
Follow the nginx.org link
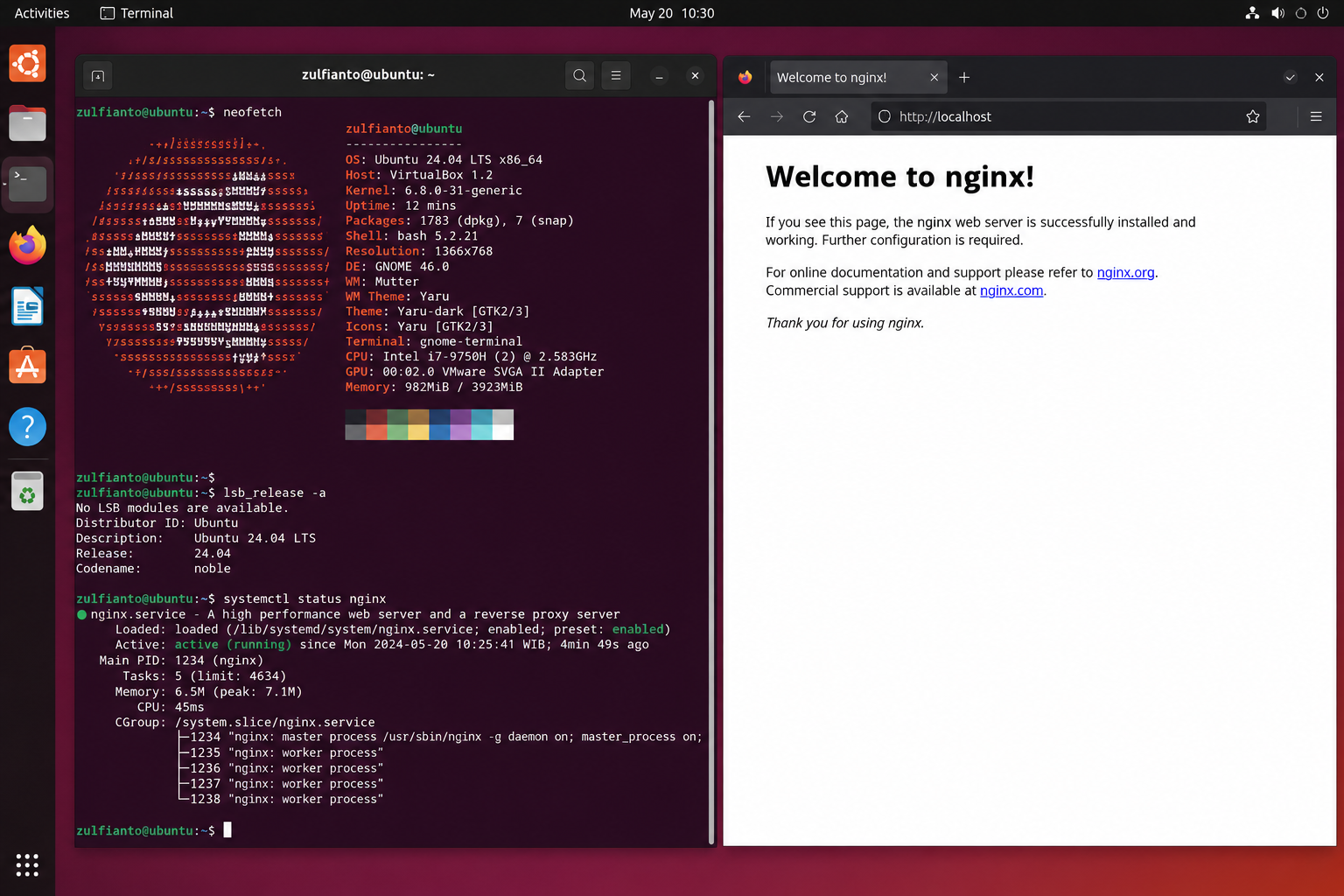click(1125, 272)
